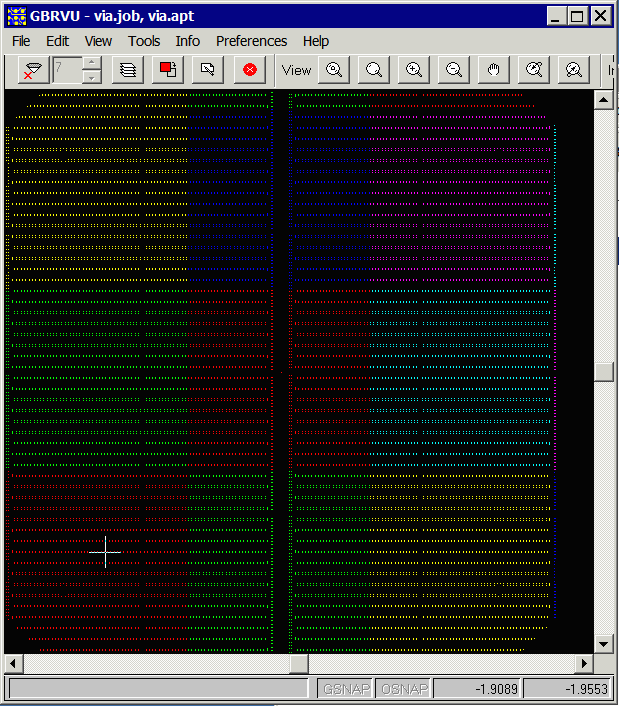Click the X coordinate readout -1.9089
619x706 pixels.
(477, 689)
